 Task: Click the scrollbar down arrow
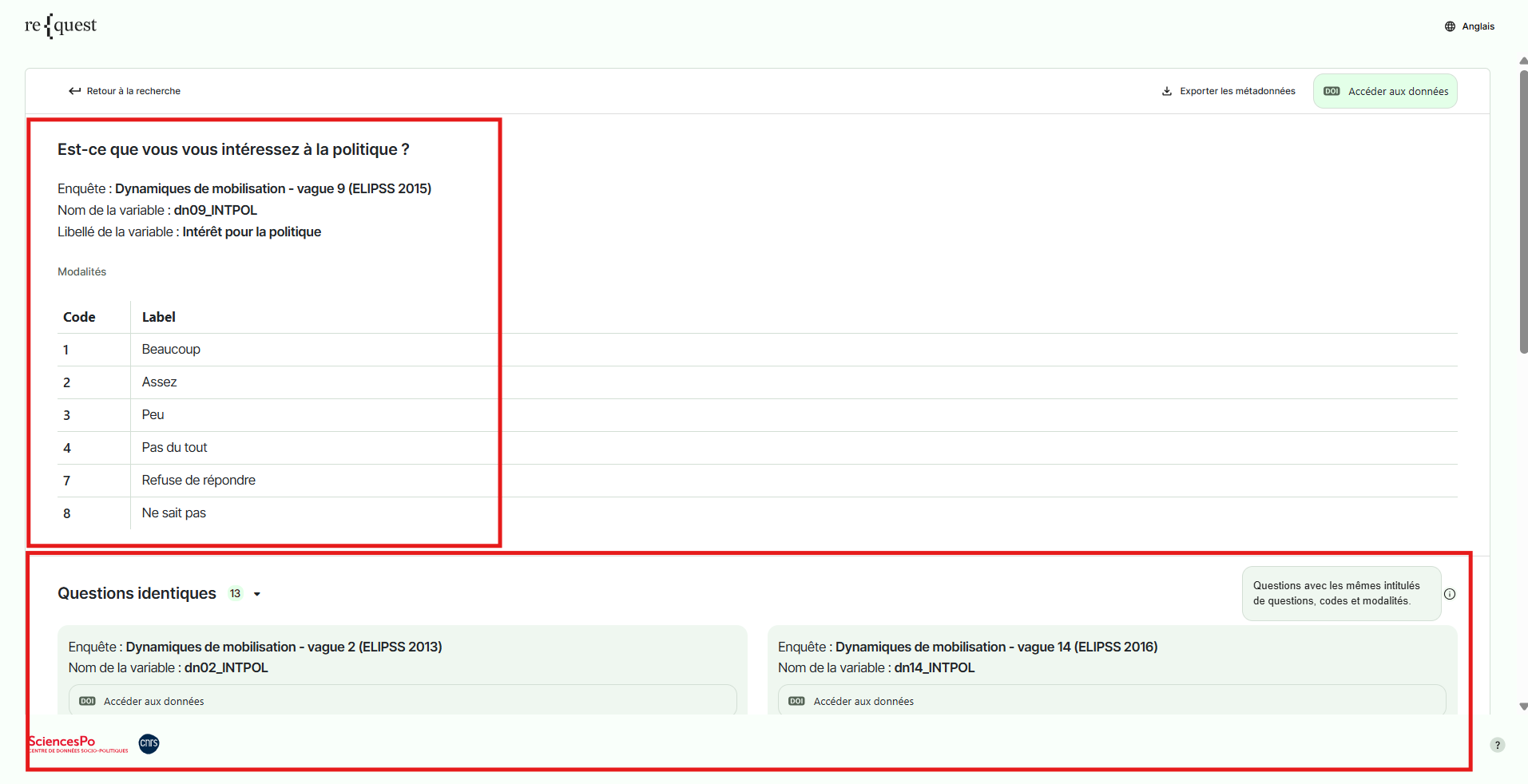(1523, 707)
